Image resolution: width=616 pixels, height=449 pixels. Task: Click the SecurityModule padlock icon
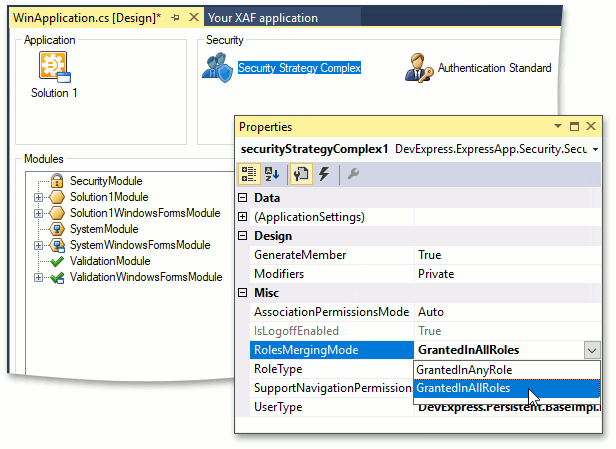[x=57, y=181]
